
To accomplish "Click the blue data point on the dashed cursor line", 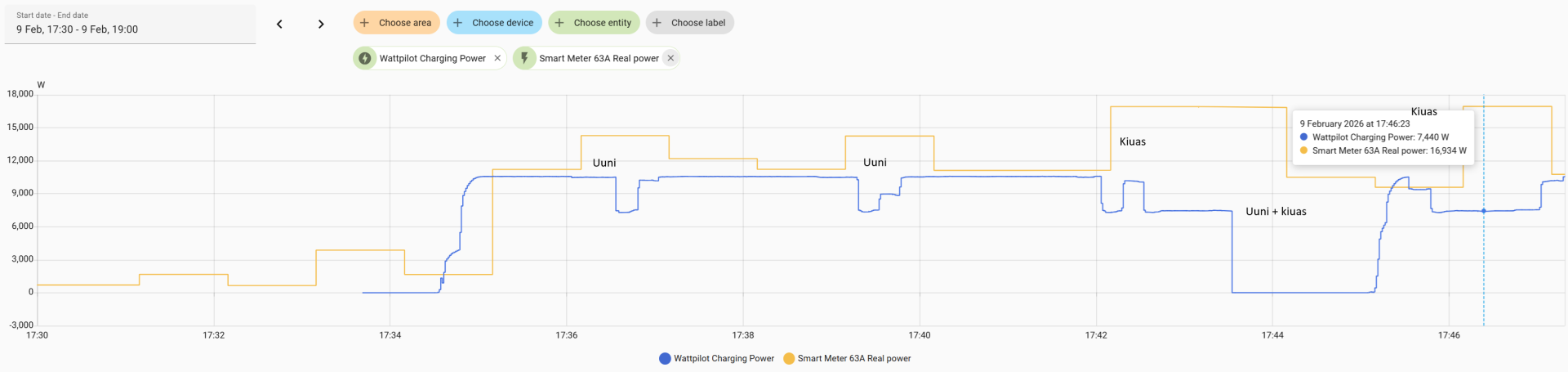I will pos(1484,211).
